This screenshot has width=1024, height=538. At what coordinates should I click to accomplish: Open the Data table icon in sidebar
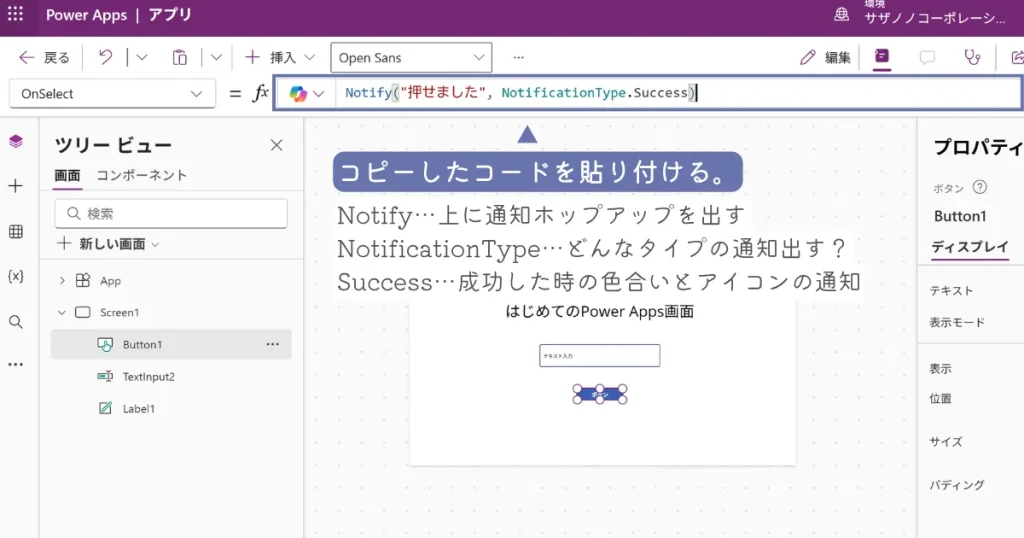15,232
